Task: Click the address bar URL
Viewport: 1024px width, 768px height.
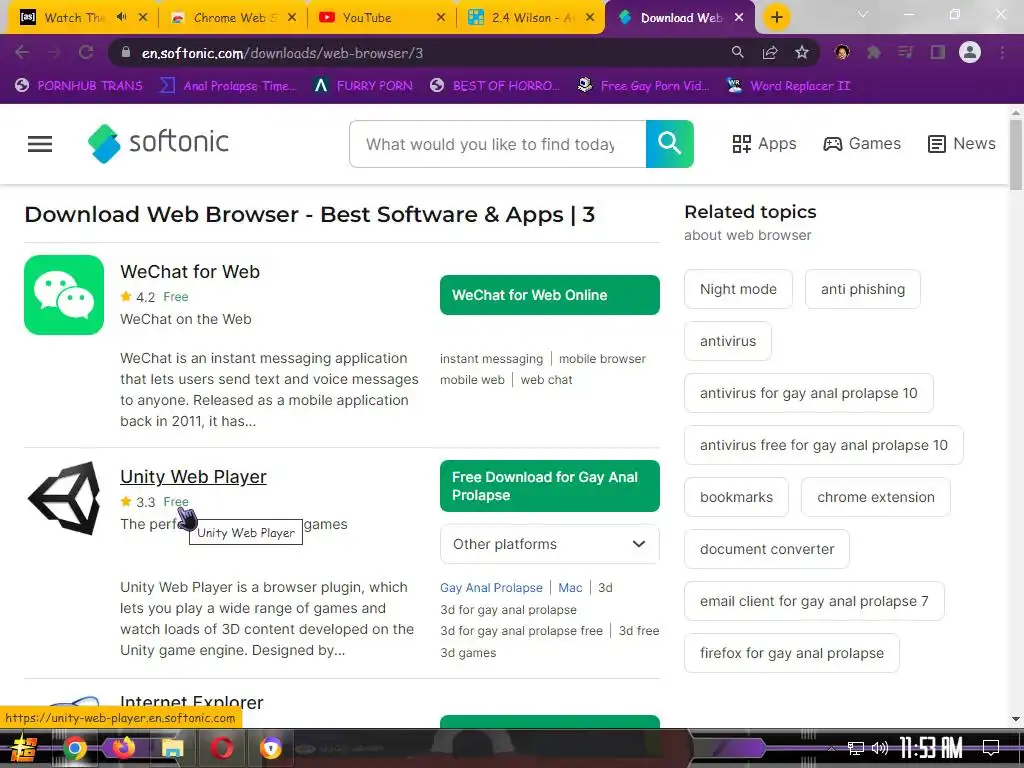Action: (282, 53)
